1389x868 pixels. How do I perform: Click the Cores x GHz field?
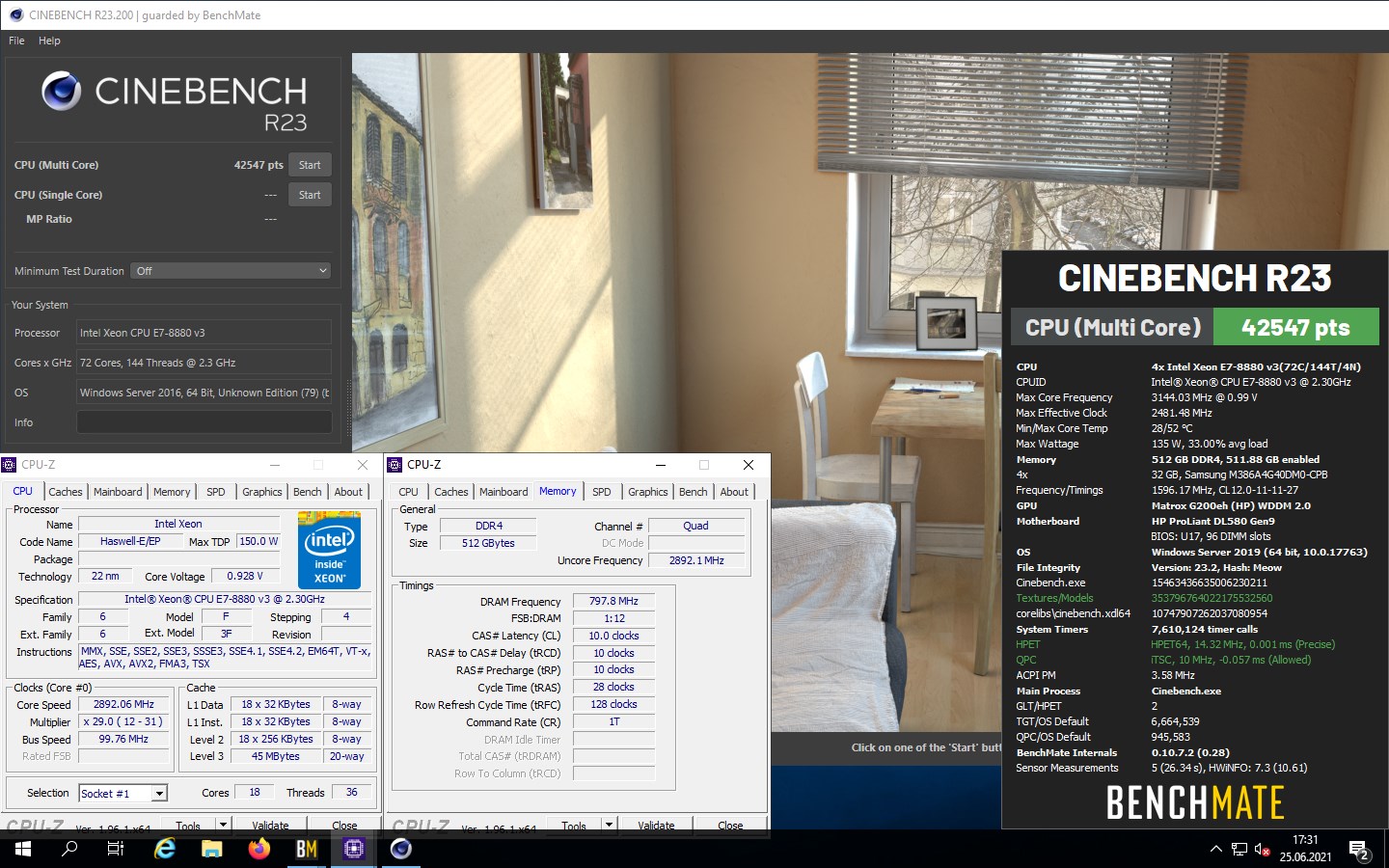pyautogui.click(x=204, y=363)
